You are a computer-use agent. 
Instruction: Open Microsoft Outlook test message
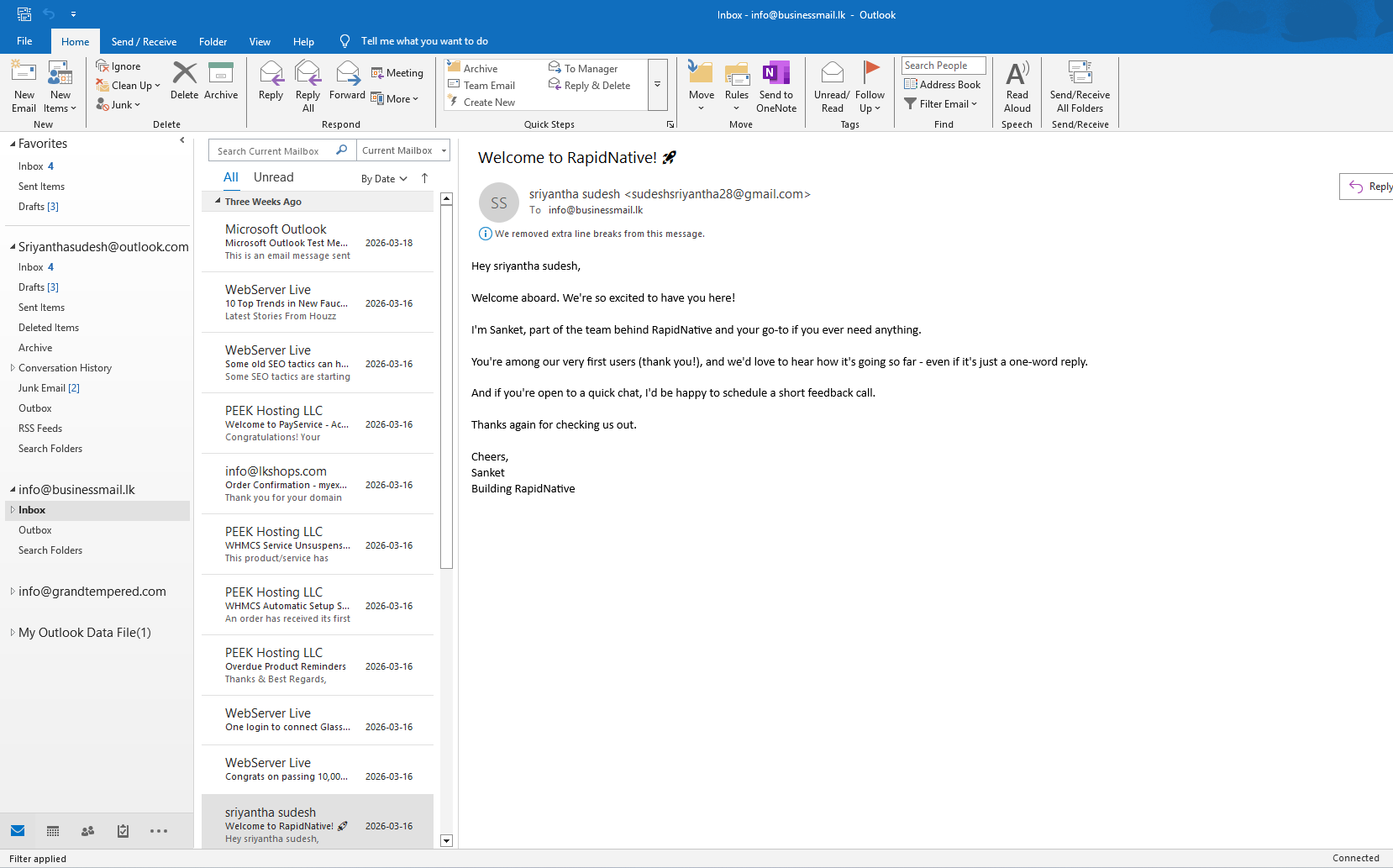coord(318,242)
